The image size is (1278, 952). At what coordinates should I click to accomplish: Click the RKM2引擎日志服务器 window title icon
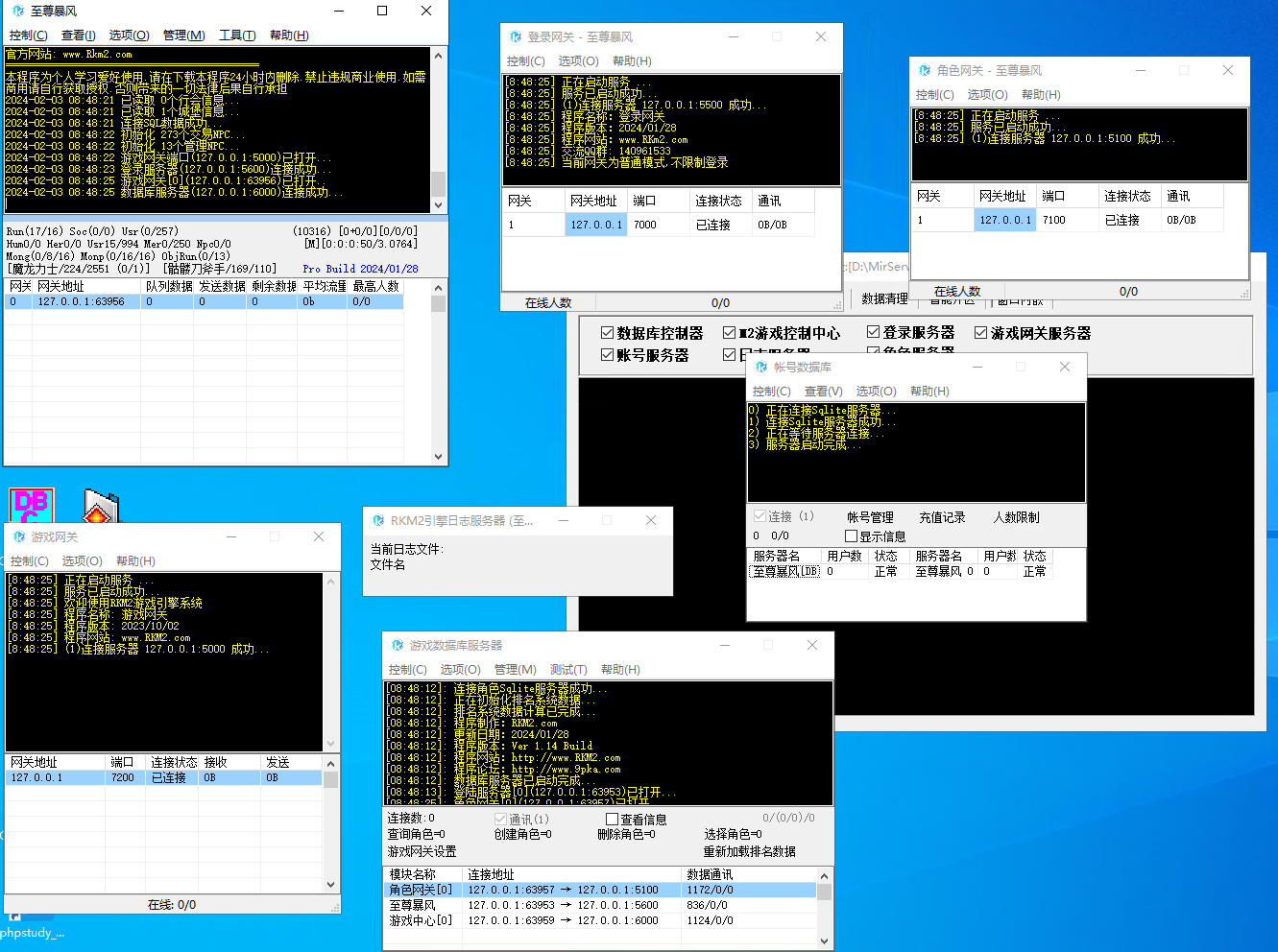coord(378,520)
